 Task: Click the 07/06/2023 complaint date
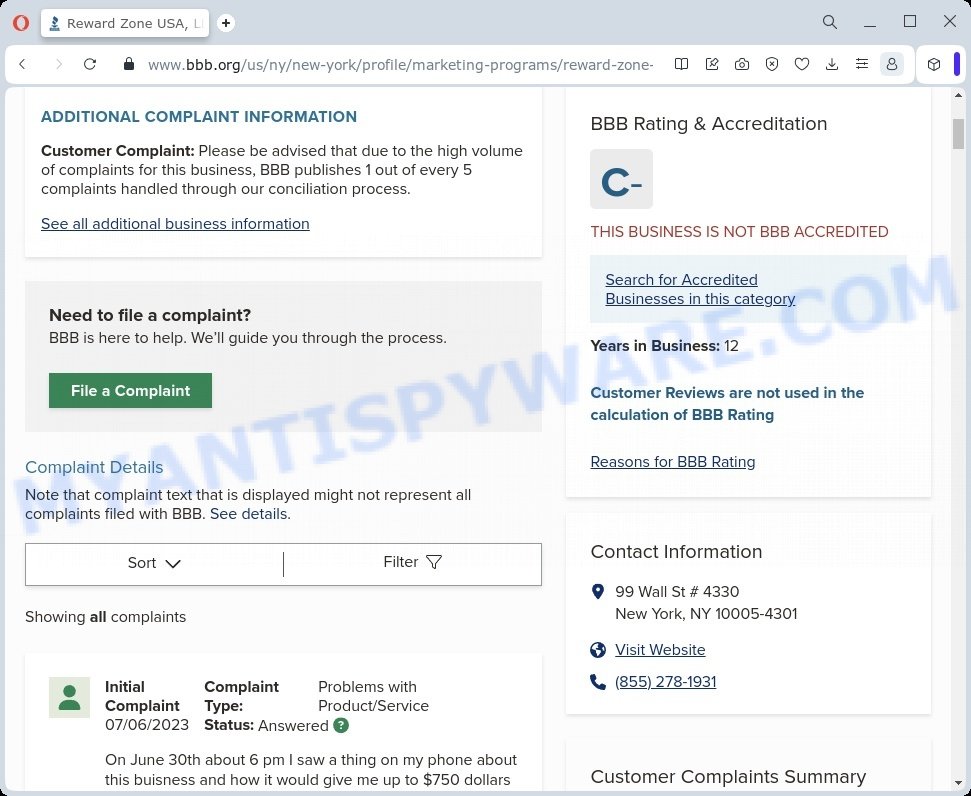pyautogui.click(x=147, y=725)
